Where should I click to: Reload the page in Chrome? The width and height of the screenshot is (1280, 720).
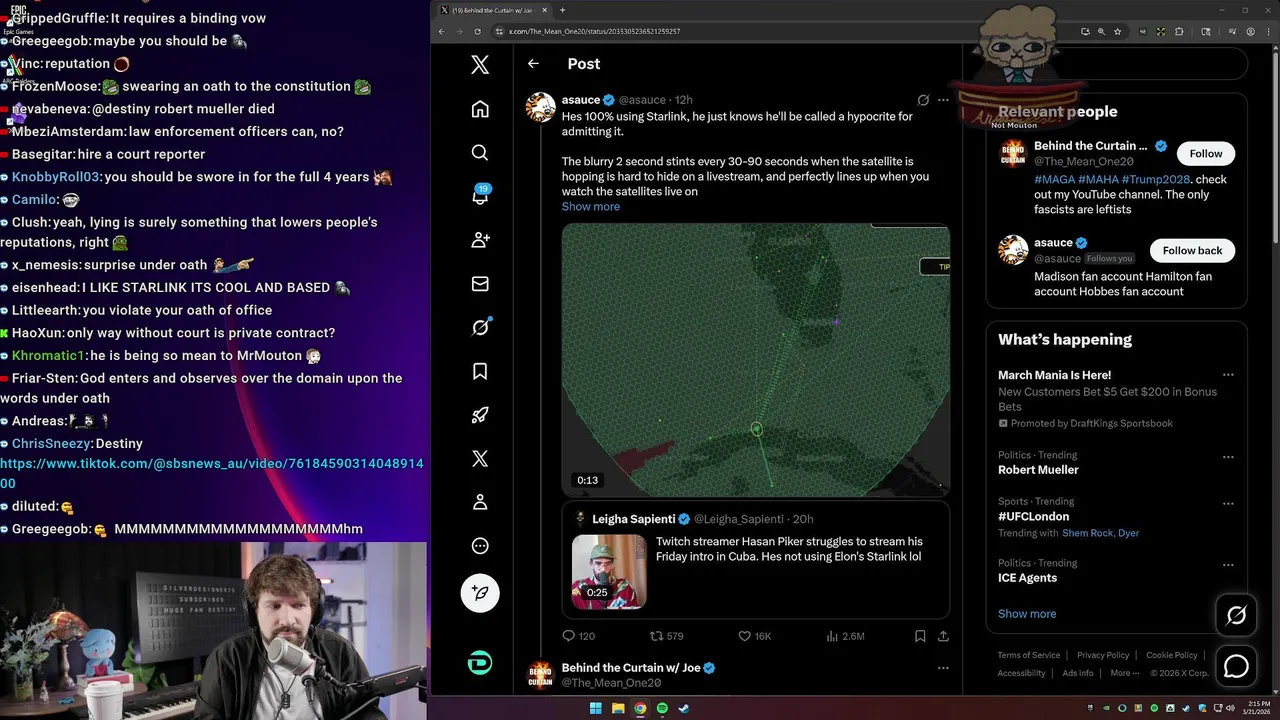click(x=479, y=31)
